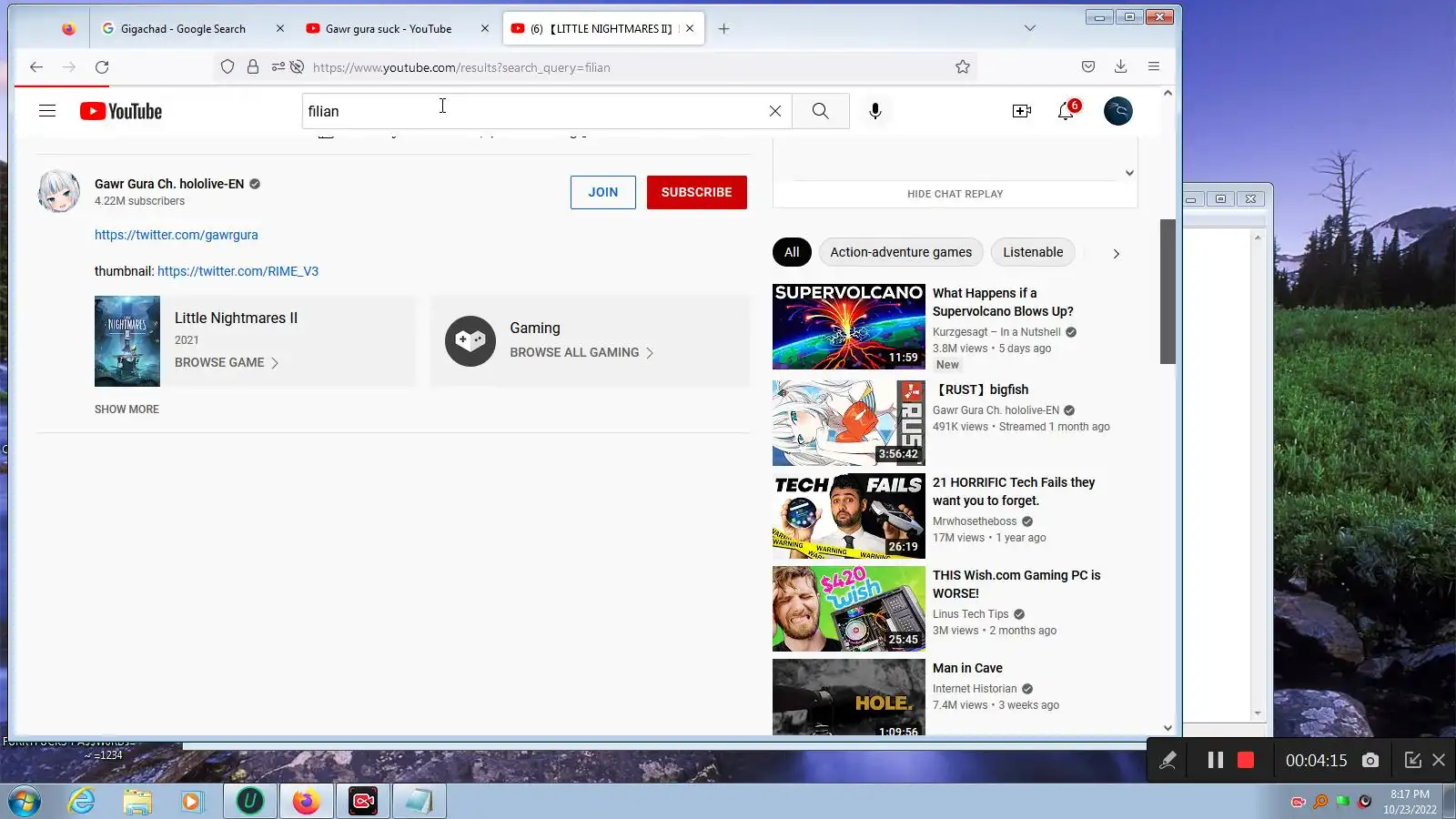1456x819 pixels.
Task: Show site security lock information
Action: click(253, 66)
